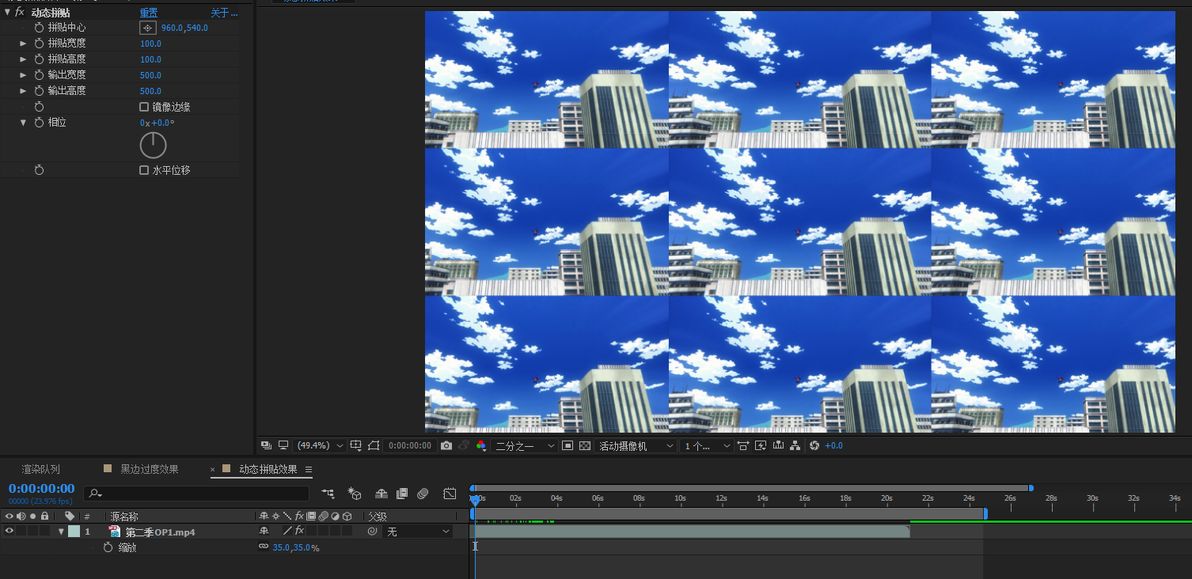Click the timeline layer search field
The width and height of the screenshot is (1192, 579).
(196, 494)
